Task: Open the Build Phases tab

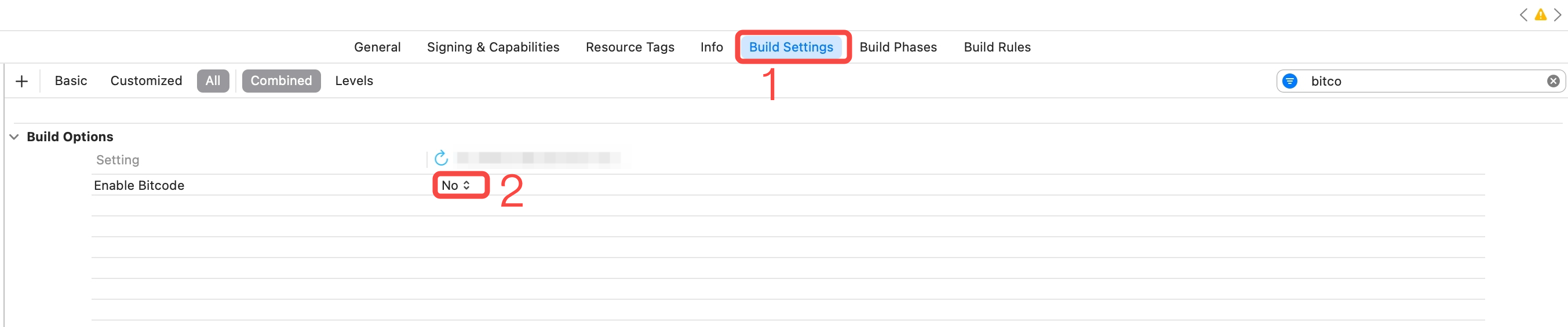Action: pos(898,47)
